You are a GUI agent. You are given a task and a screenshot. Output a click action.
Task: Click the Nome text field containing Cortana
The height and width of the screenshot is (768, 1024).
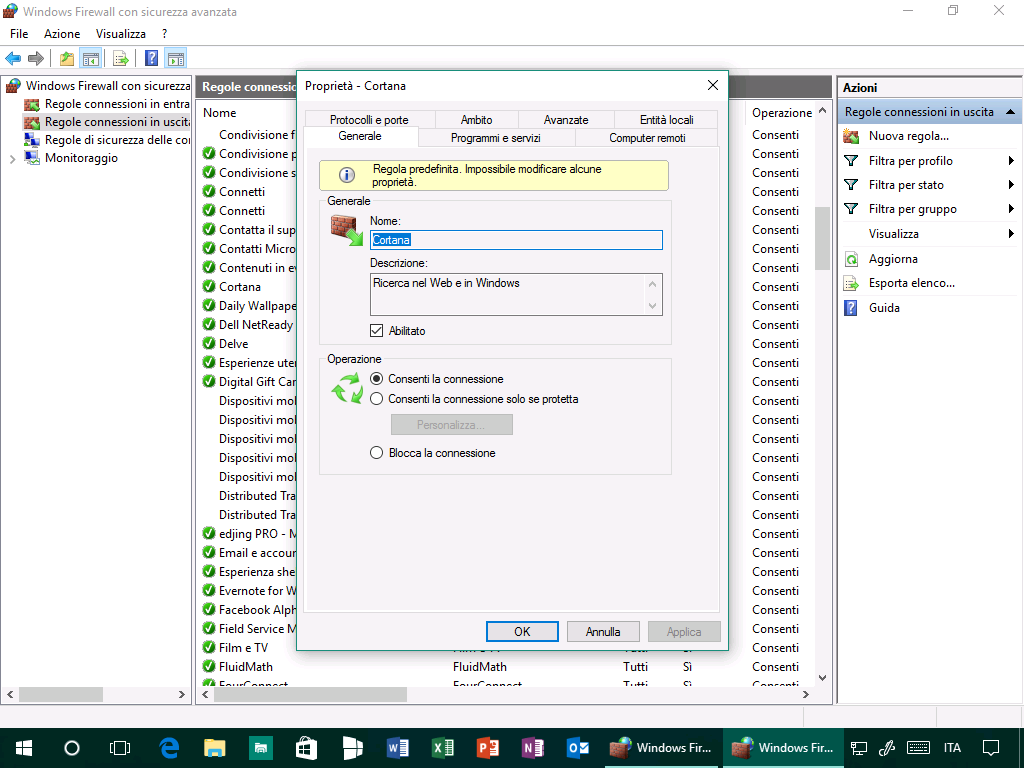click(516, 240)
